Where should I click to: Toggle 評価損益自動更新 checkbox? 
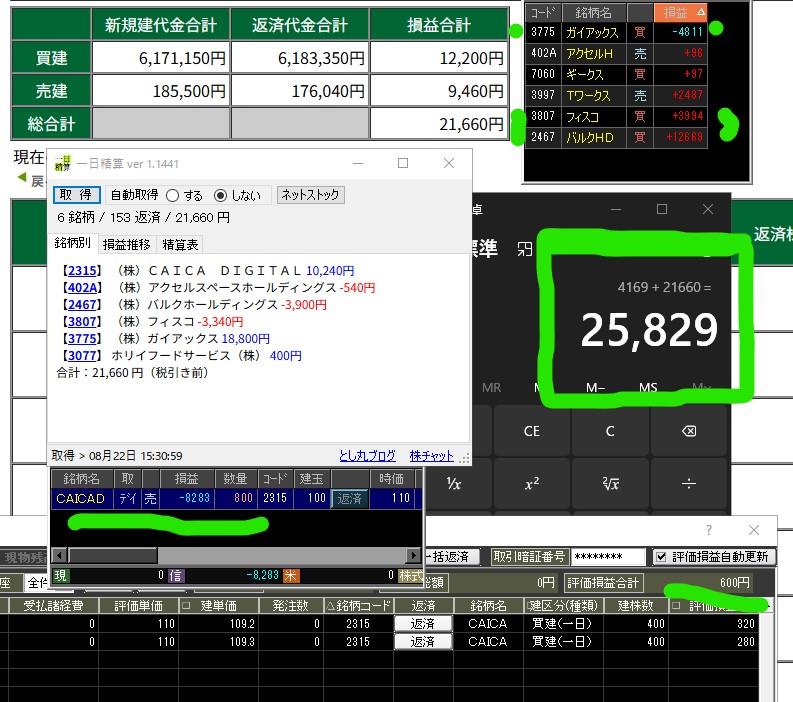660,557
